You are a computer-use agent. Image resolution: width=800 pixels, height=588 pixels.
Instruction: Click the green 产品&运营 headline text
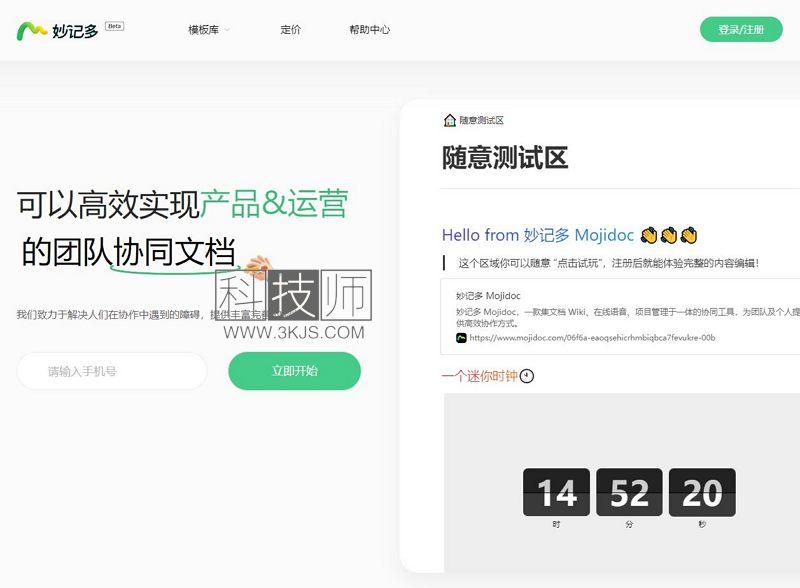pyautogui.click(x=274, y=204)
